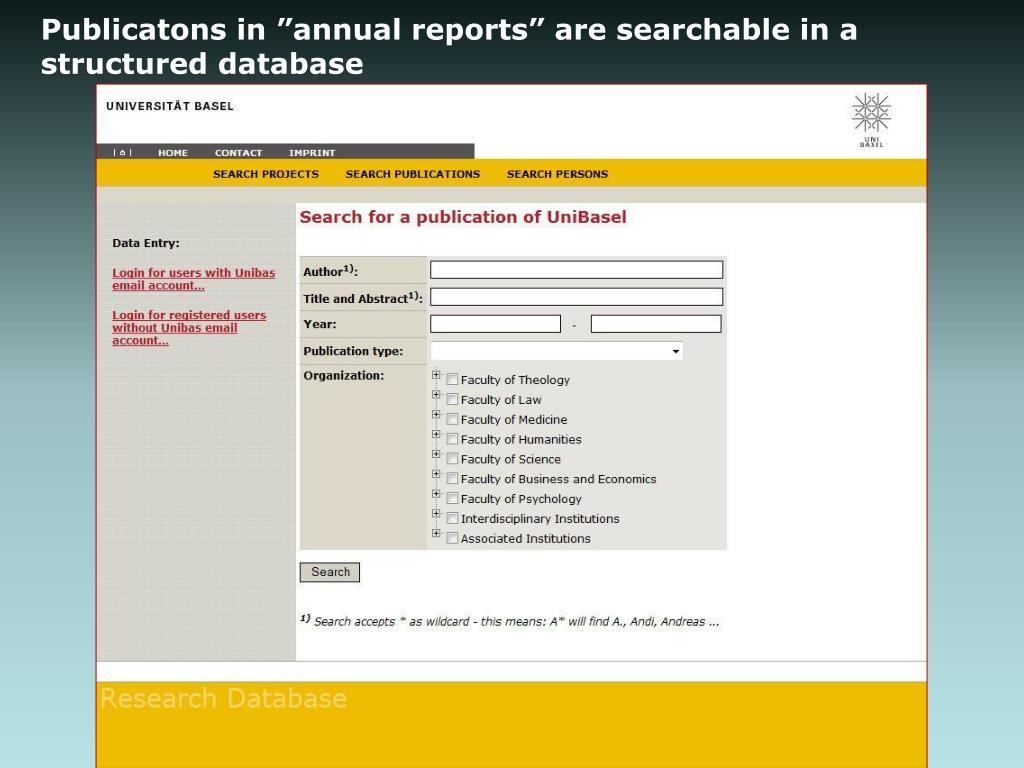Click the wildcard search footnote text
This screenshot has height=768, width=1024.
coord(510,621)
